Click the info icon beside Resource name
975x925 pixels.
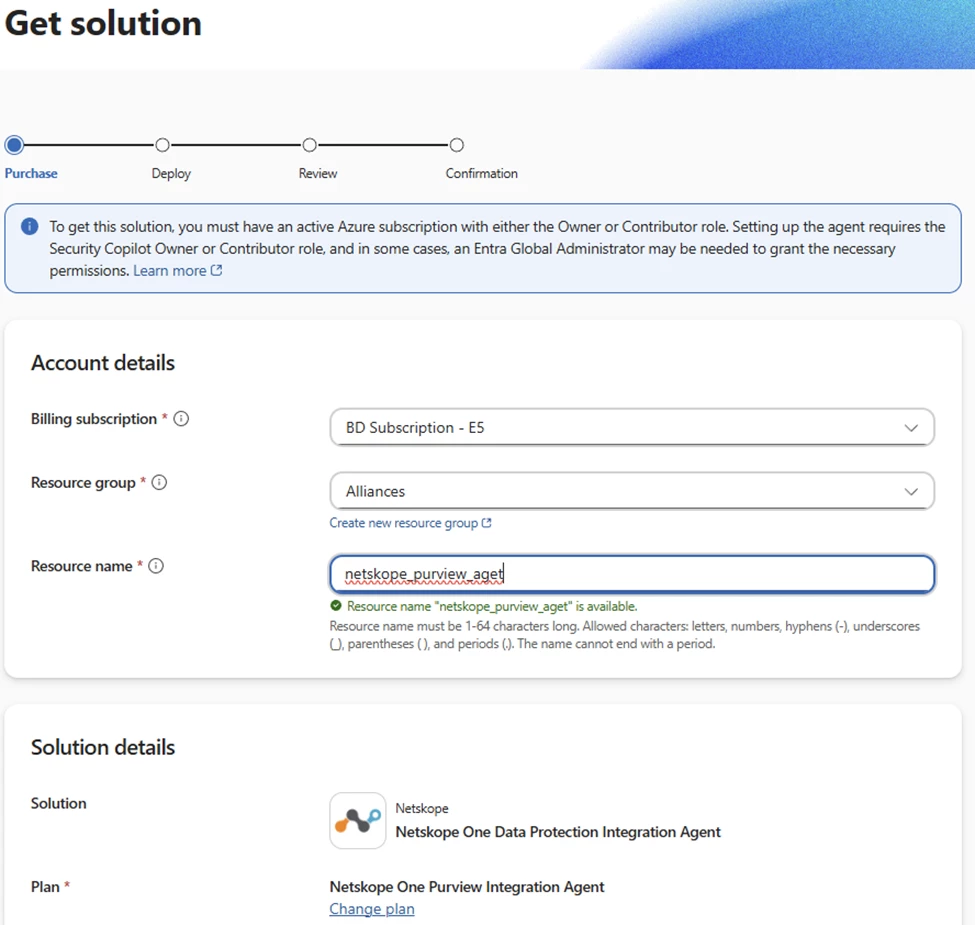click(156, 566)
